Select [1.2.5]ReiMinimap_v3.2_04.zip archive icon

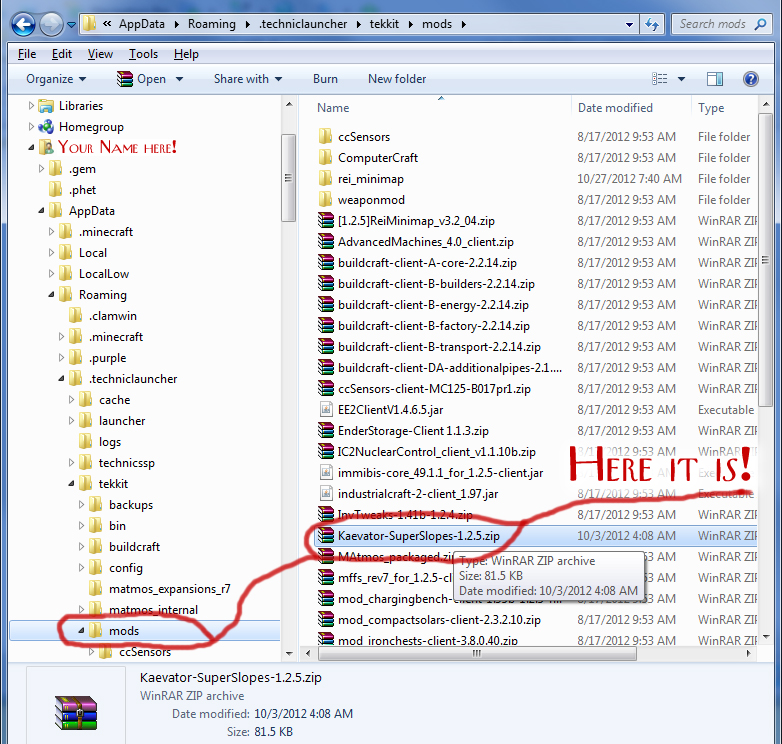pos(326,220)
